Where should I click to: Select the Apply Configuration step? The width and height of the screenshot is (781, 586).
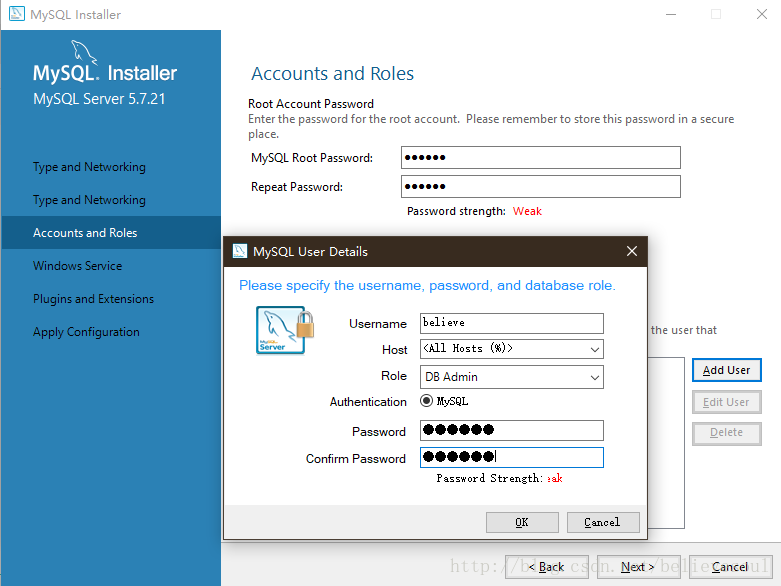point(86,332)
